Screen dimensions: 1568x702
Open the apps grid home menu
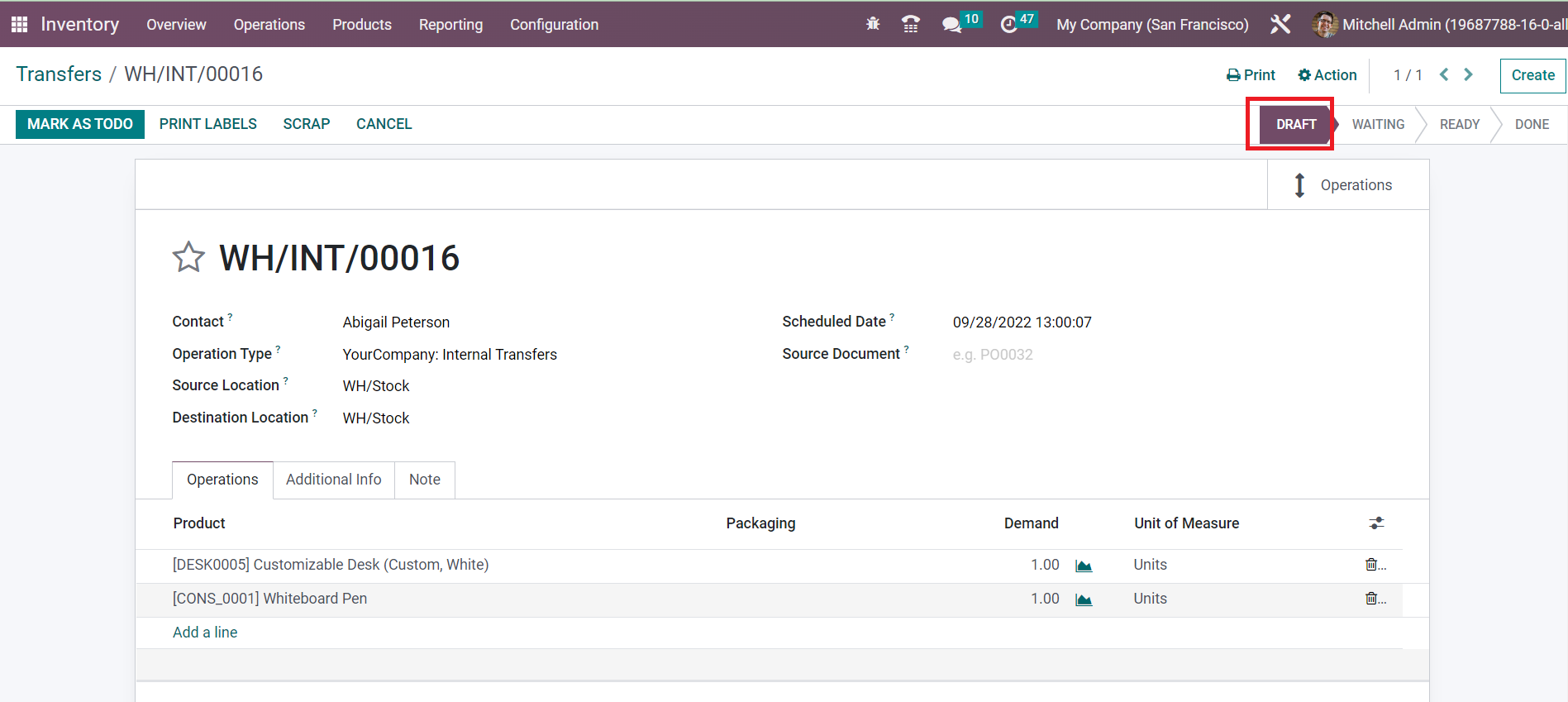click(19, 24)
